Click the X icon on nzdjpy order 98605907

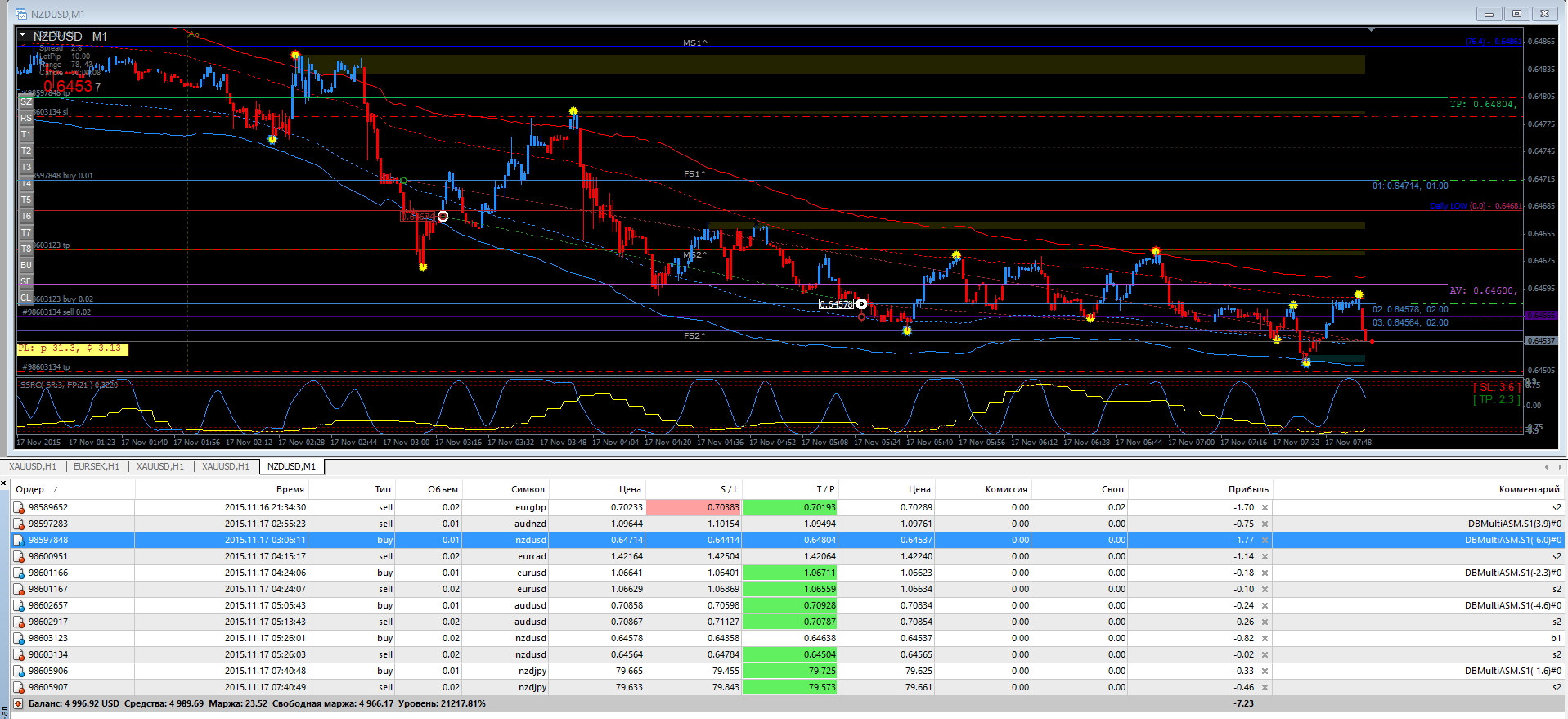tap(1265, 688)
